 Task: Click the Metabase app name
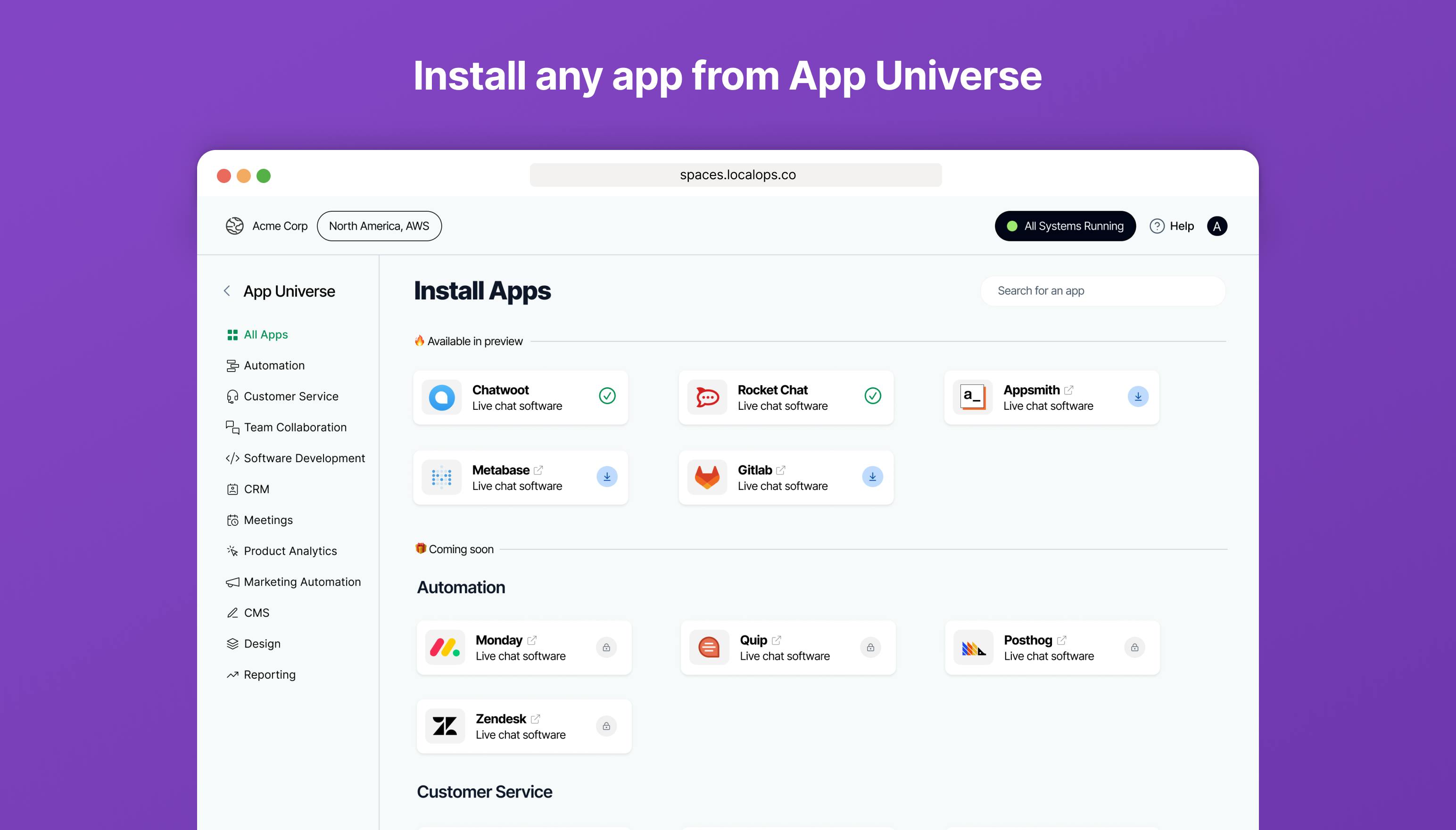pyautogui.click(x=501, y=470)
